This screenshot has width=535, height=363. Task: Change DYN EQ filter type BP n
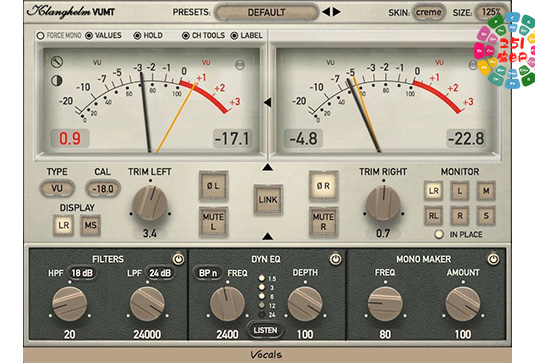(x=208, y=273)
